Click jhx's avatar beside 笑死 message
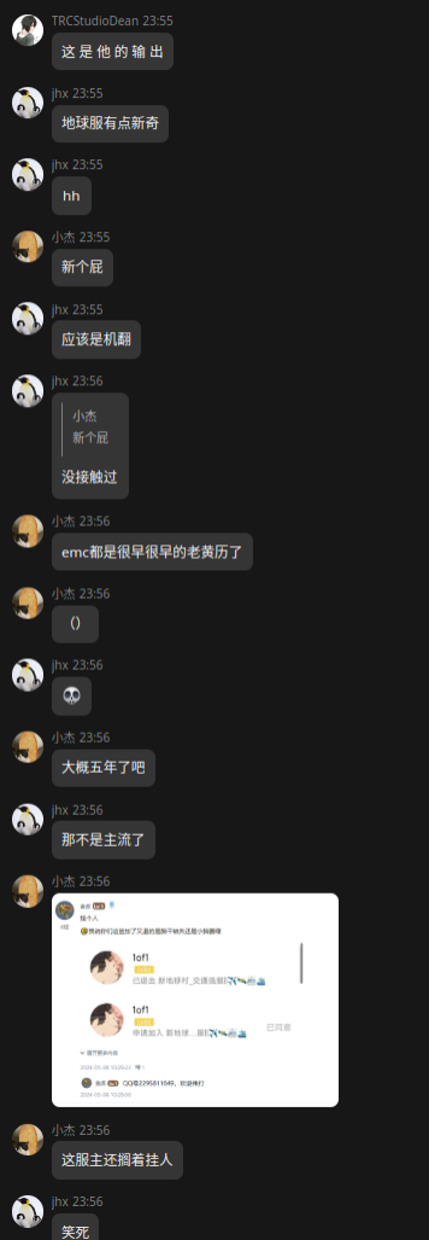Viewport: 429px width, 1240px height. tap(27, 1211)
